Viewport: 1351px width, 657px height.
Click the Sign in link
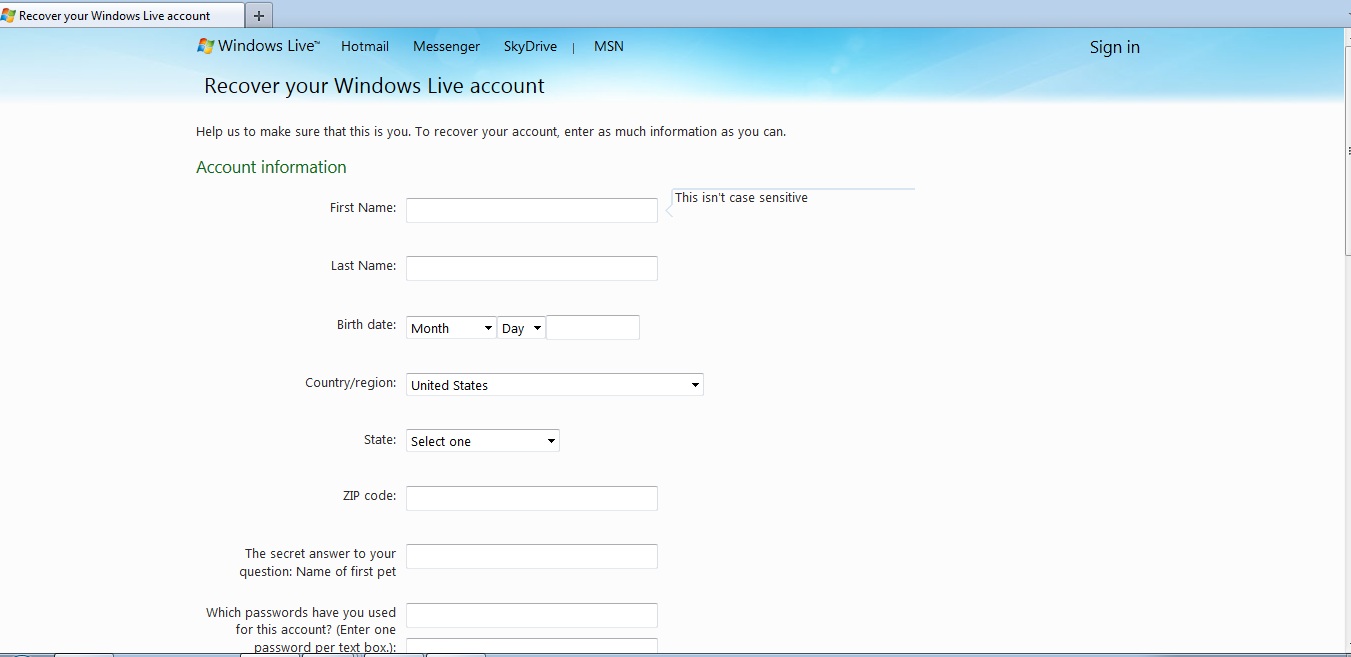(1114, 47)
